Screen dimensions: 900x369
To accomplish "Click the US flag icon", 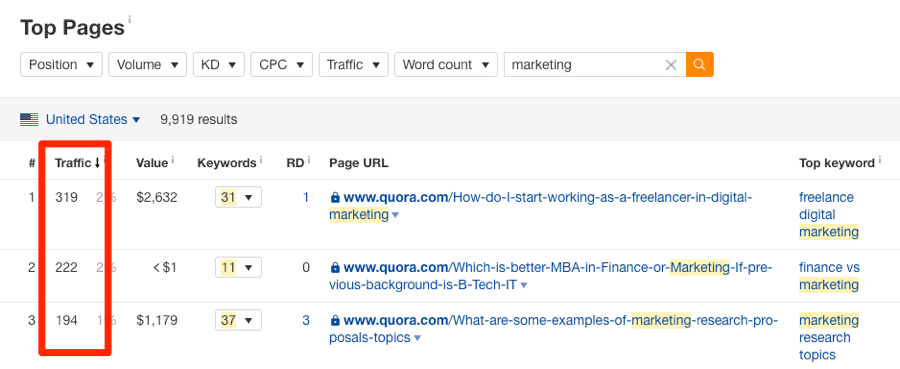I will pos(29,119).
